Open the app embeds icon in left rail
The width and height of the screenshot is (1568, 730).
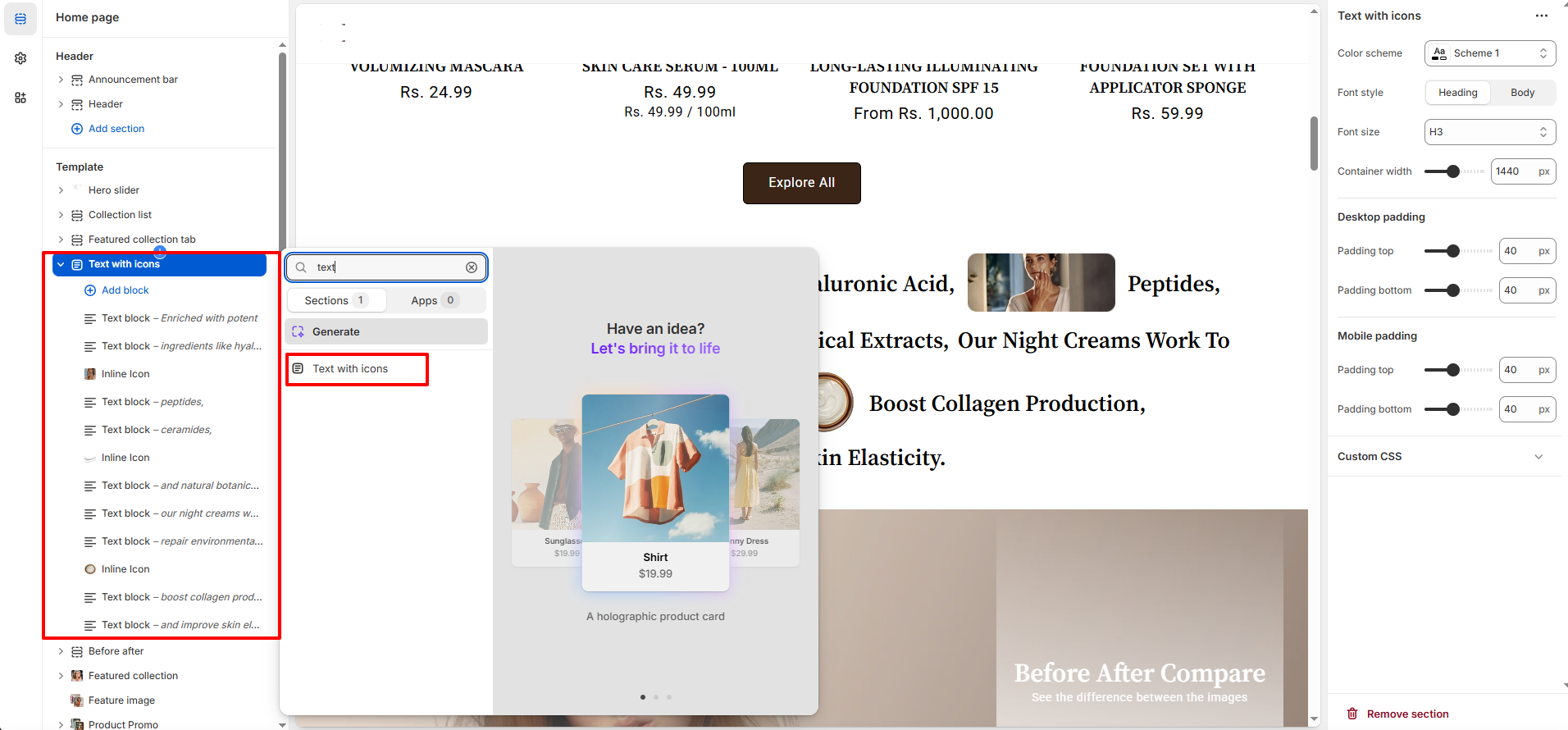click(21, 98)
